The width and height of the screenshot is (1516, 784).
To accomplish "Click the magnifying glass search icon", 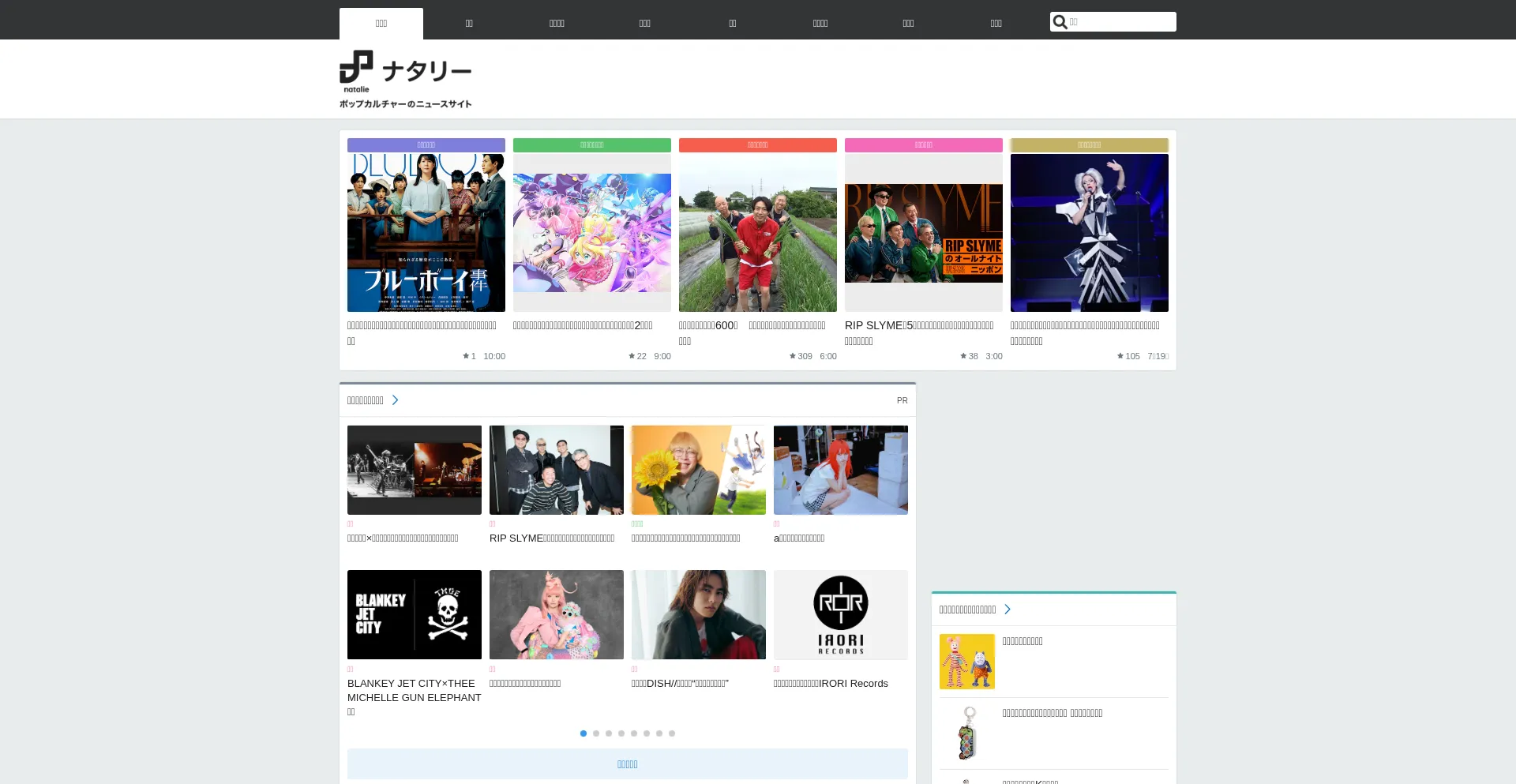I will (x=1060, y=22).
